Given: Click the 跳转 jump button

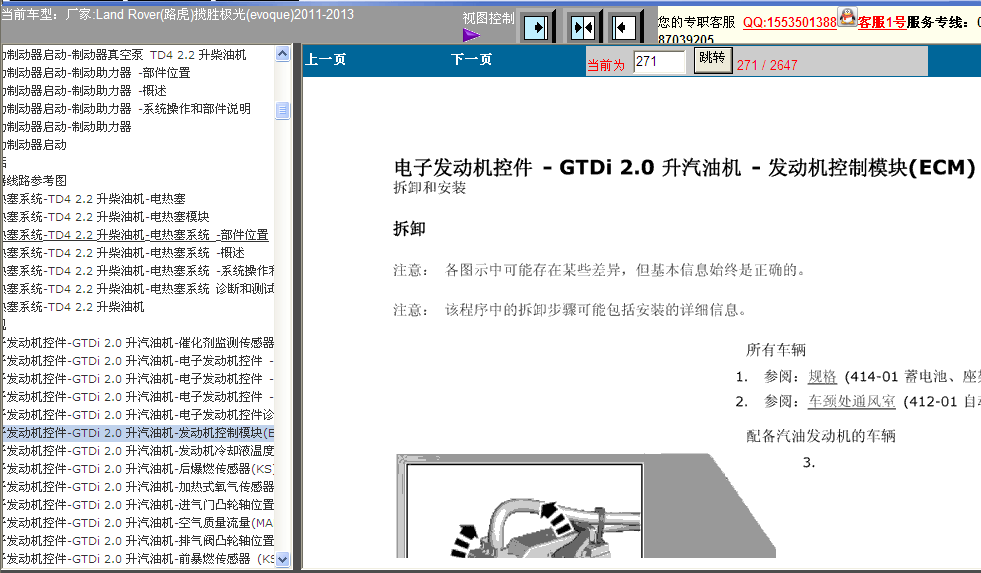Looking at the screenshot, I should 713,60.
